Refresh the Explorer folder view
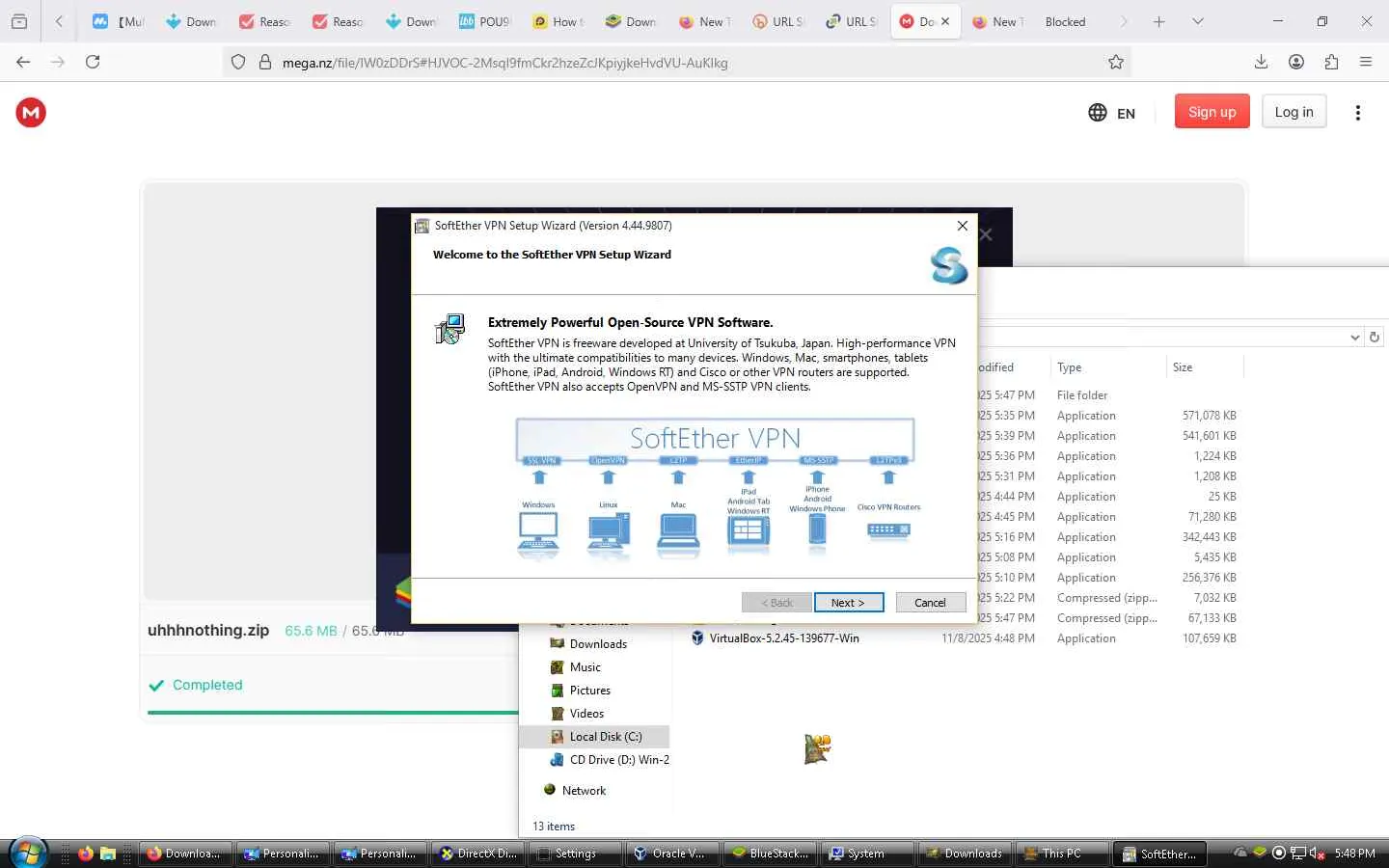This screenshot has width=1389, height=868. (x=1375, y=338)
